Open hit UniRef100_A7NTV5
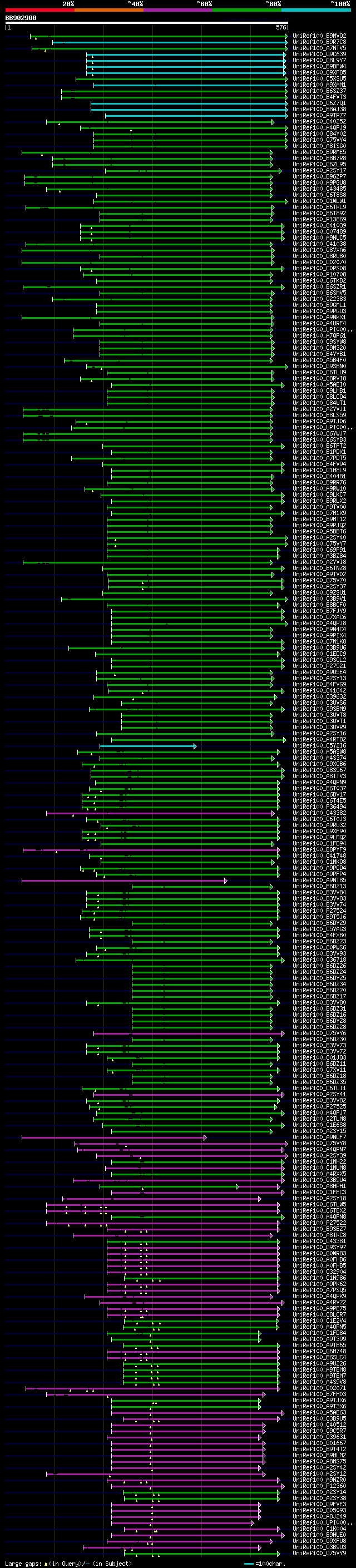The width and height of the screenshot is (356, 1568). (x=319, y=48)
